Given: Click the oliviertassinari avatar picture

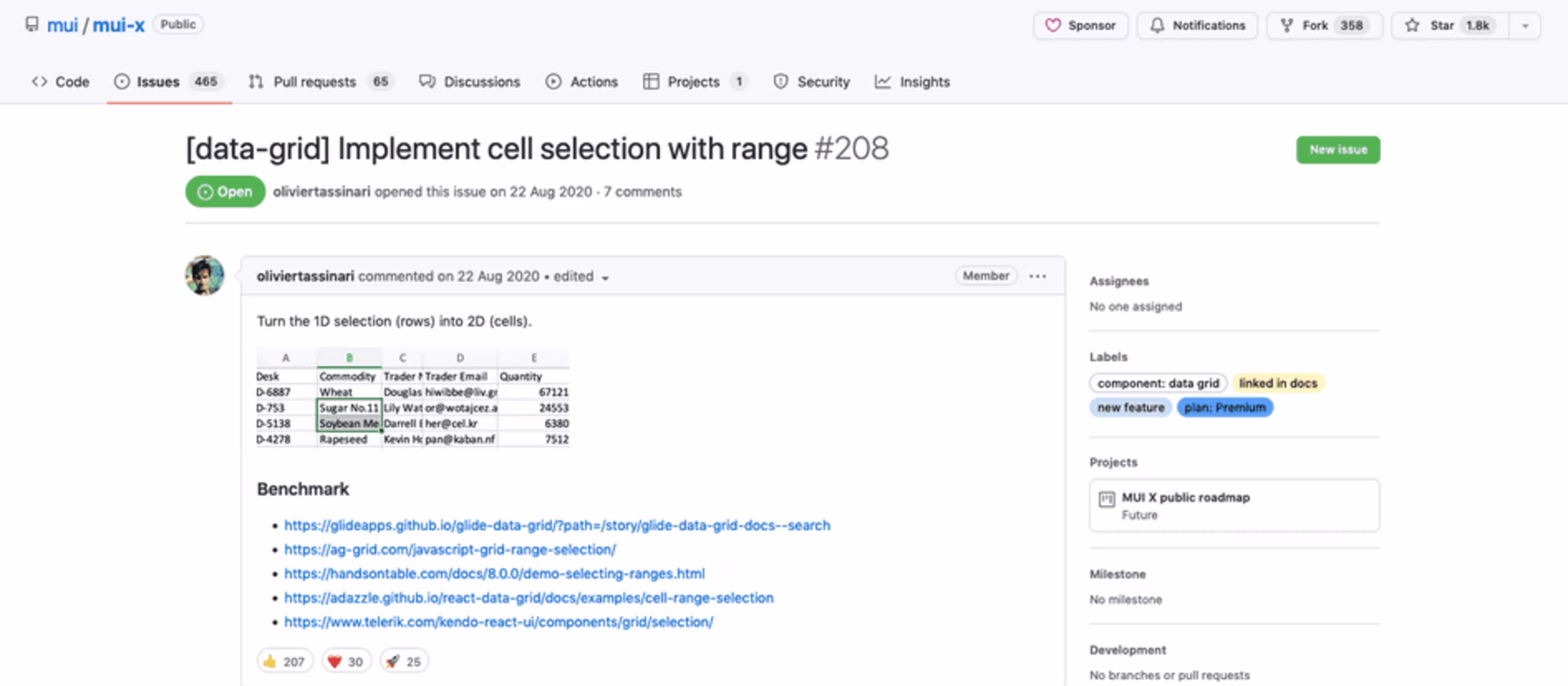Looking at the screenshot, I should point(205,276).
